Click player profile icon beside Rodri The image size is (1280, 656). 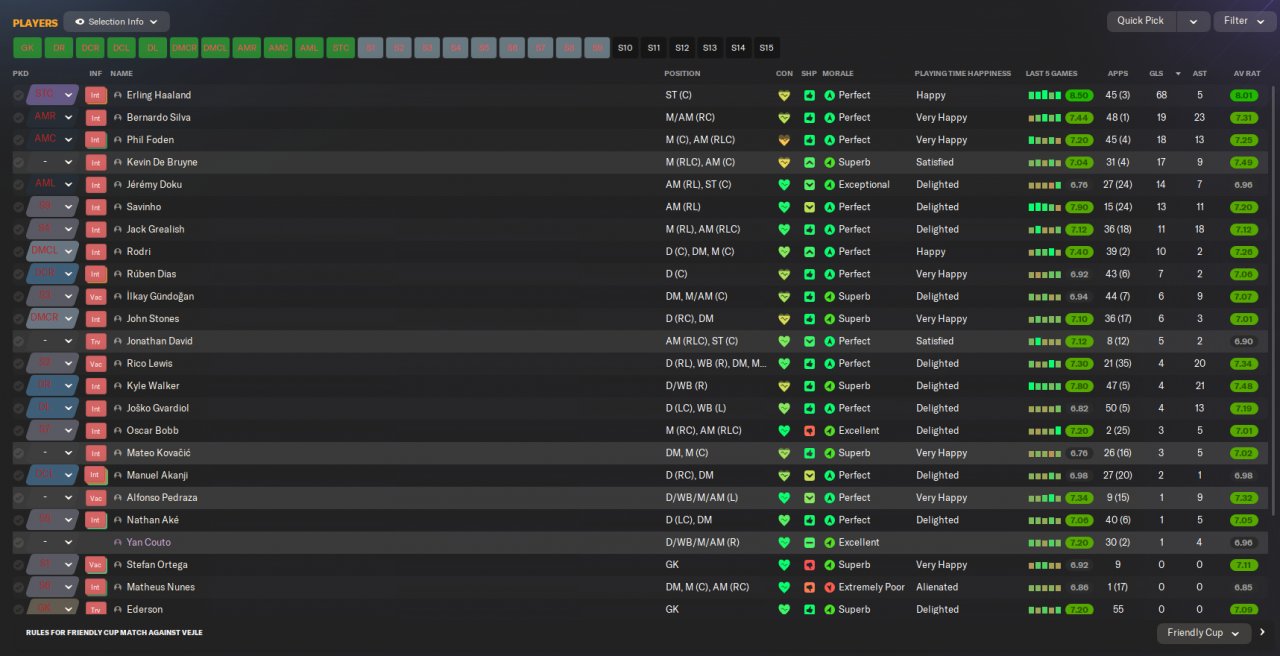118,252
